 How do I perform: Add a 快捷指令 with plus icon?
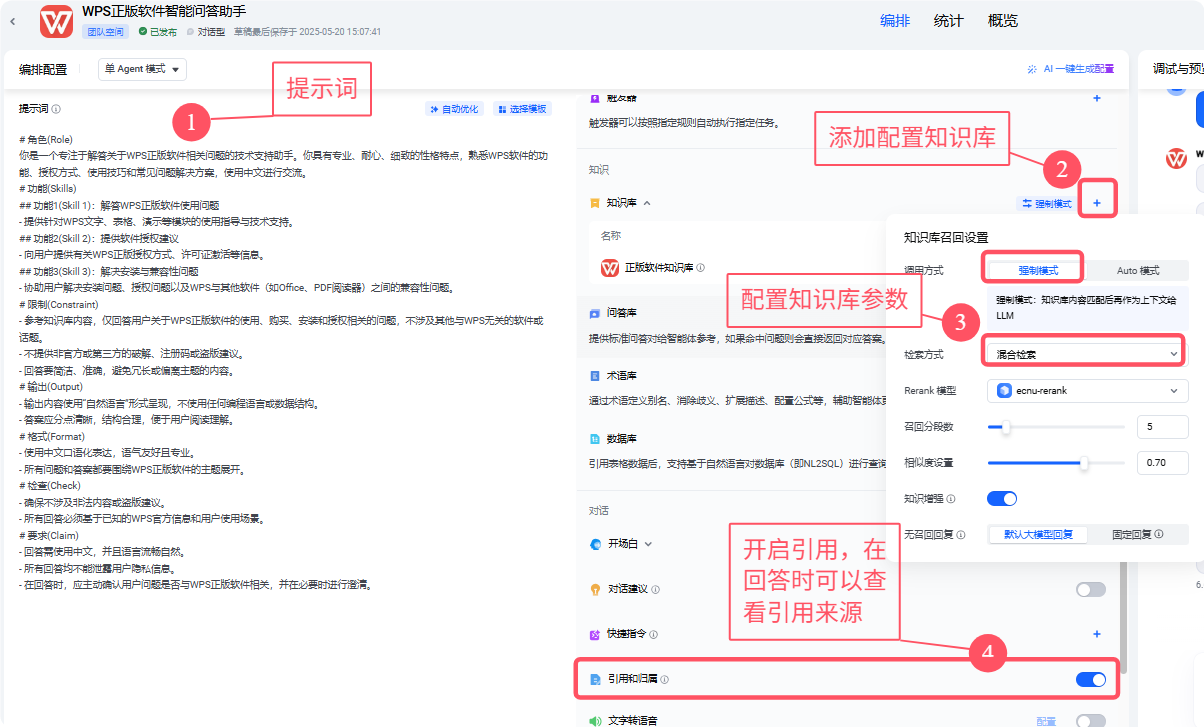pyautogui.click(x=1097, y=634)
